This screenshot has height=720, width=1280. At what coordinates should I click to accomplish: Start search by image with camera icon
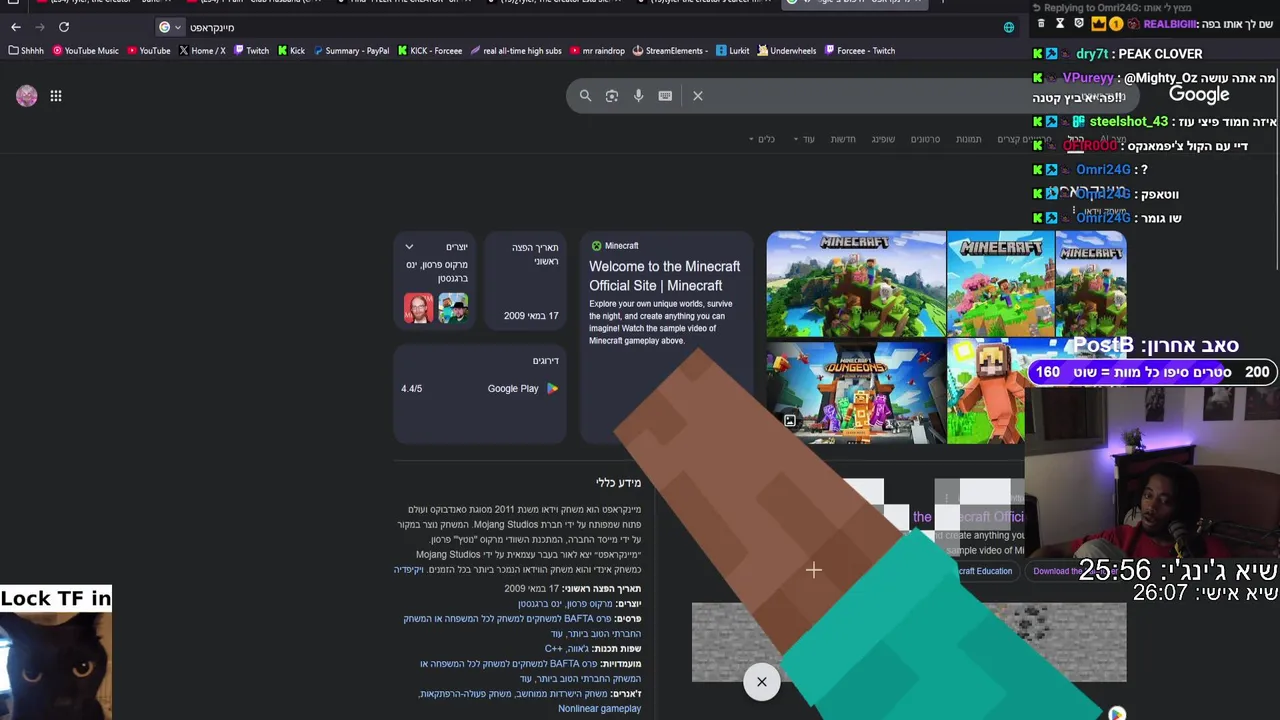click(612, 96)
